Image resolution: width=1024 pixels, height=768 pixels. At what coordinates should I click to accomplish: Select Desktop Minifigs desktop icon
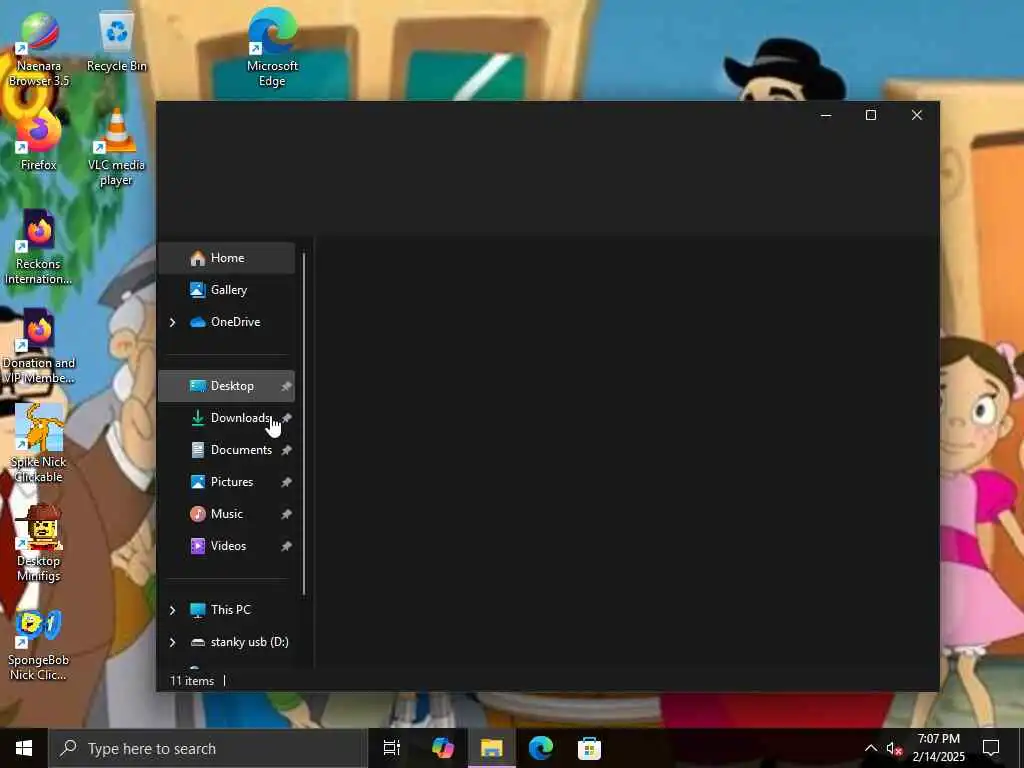(39, 543)
